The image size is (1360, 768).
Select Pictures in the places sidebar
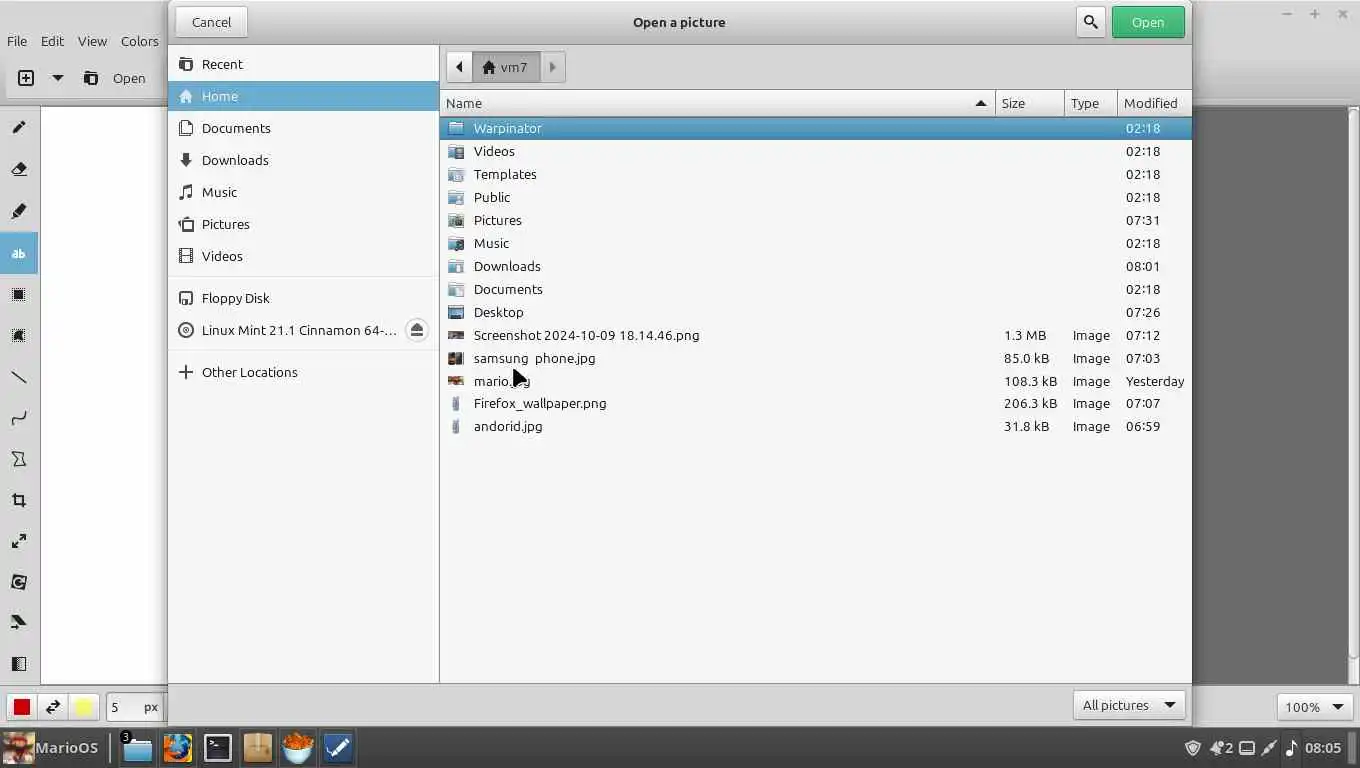click(304, 224)
